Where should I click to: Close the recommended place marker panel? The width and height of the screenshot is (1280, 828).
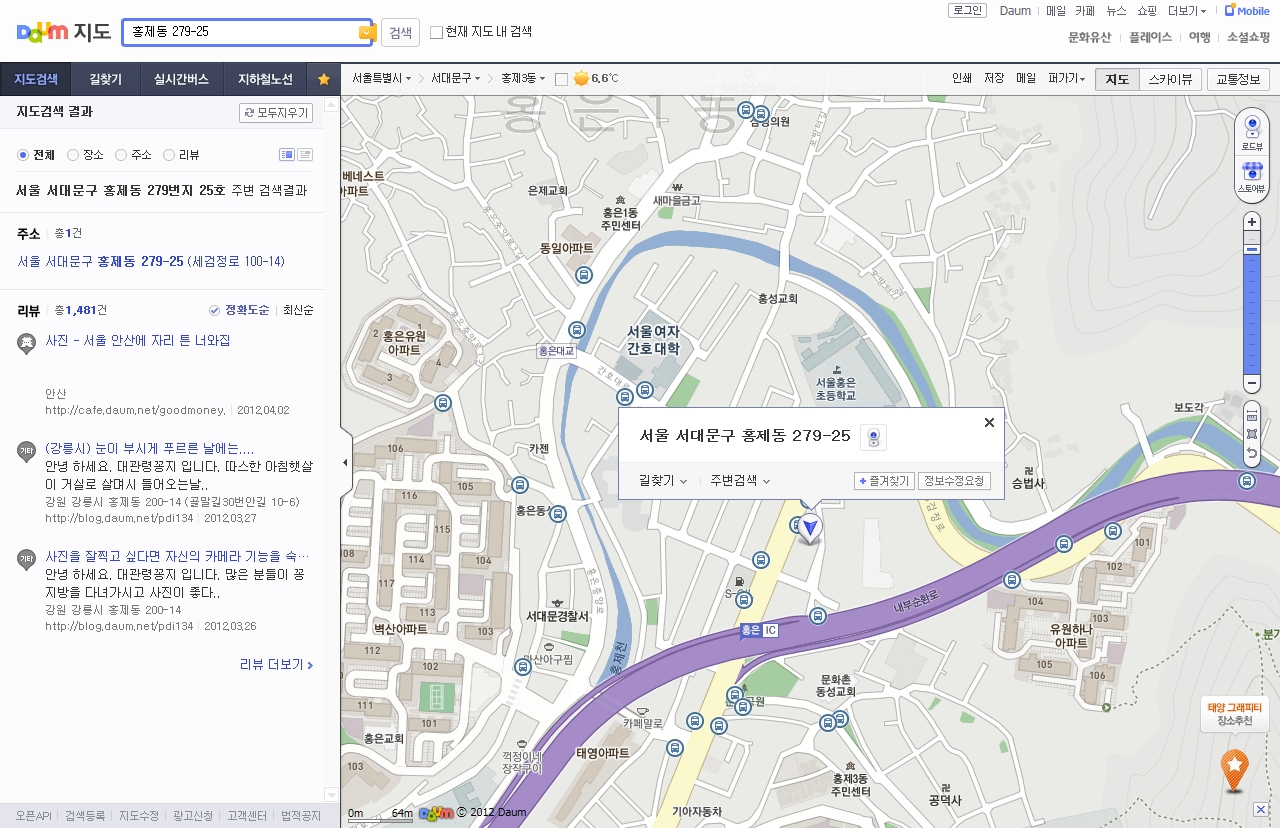click(1261, 809)
